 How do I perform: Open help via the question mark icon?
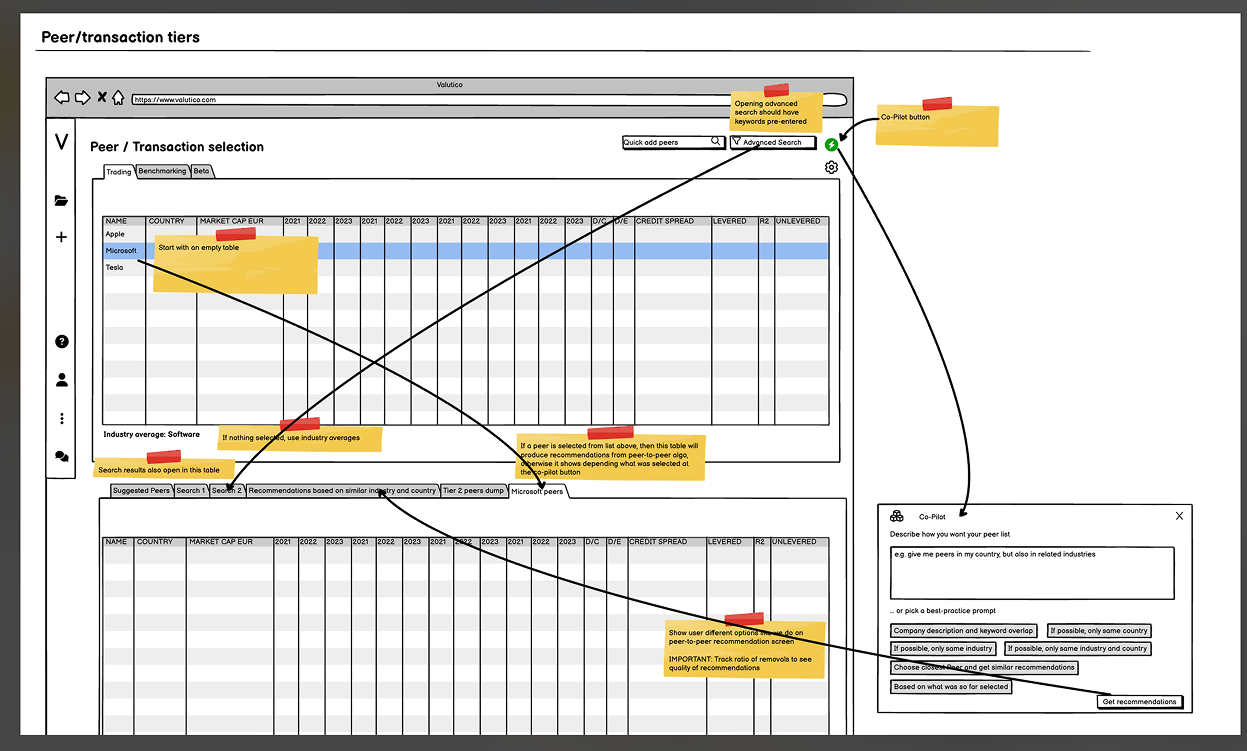click(62, 342)
